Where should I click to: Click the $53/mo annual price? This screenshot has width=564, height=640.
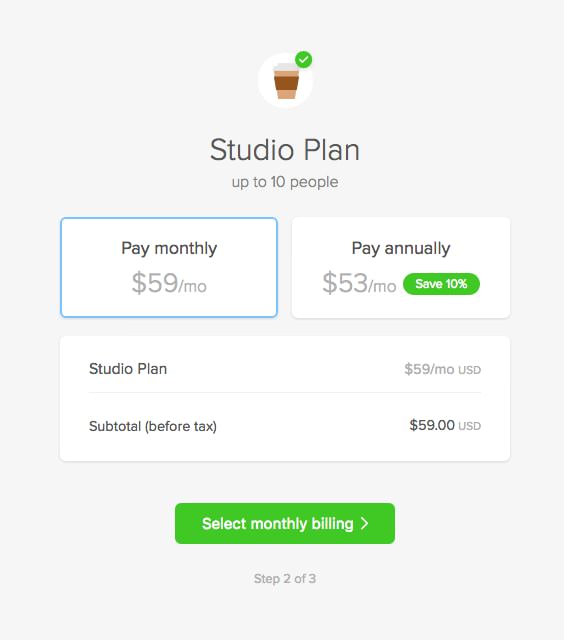(359, 283)
